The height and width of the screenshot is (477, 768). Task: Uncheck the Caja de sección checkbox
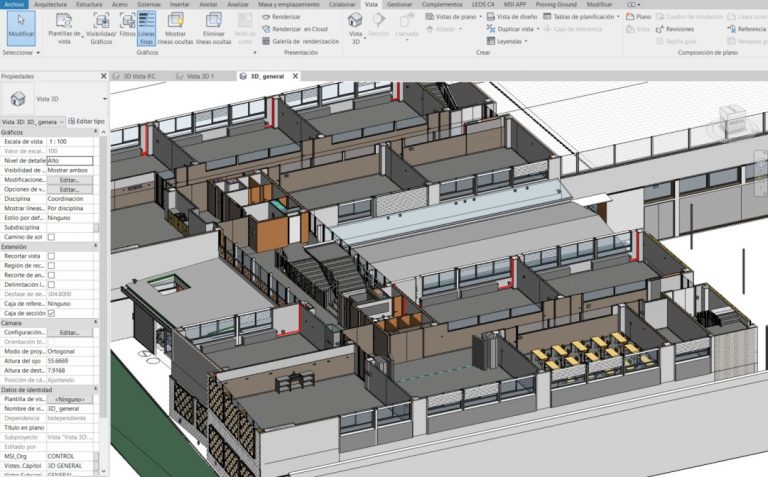[x=51, y=313]
